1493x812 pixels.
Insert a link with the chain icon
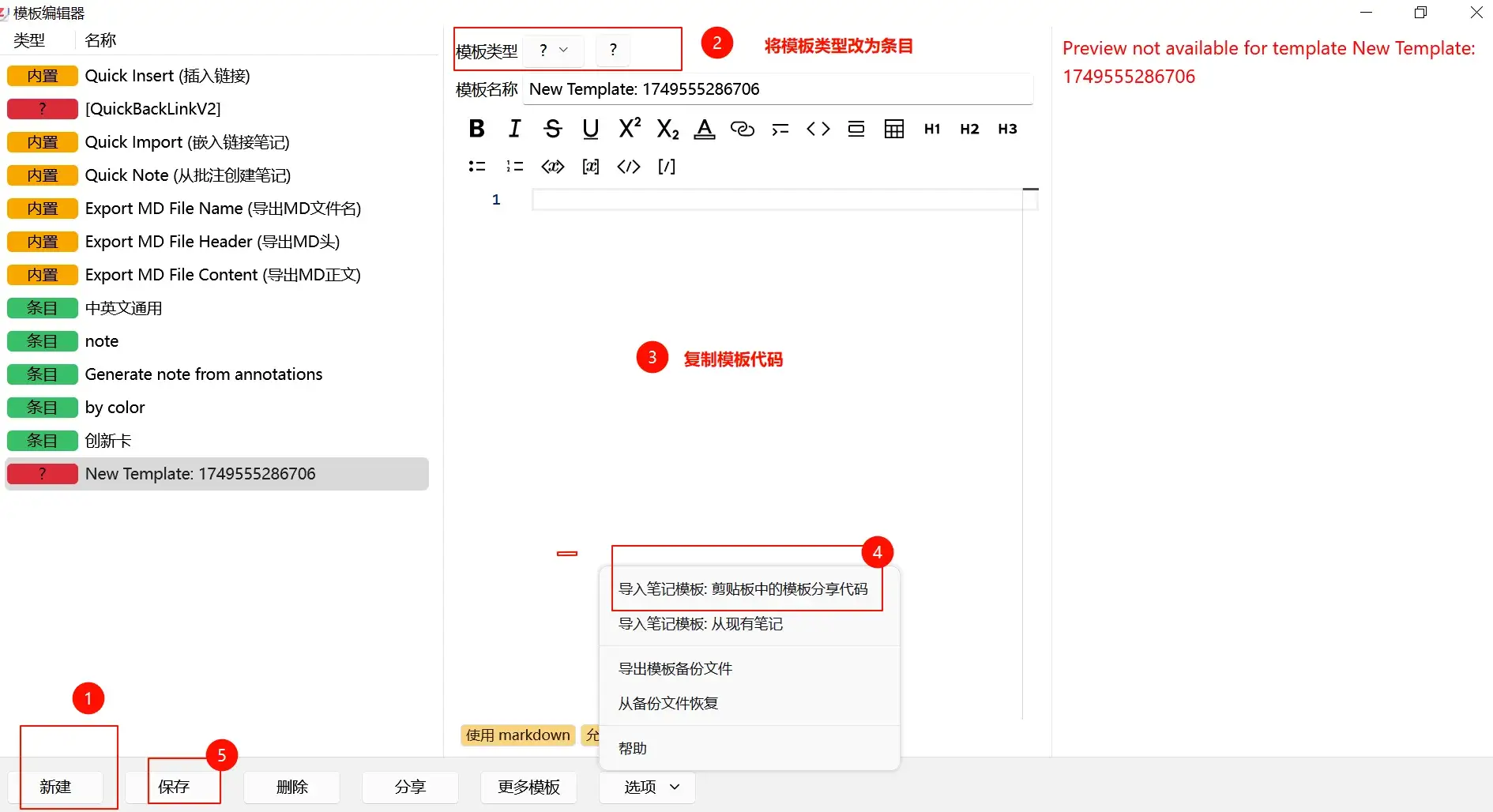click(742, 129)
